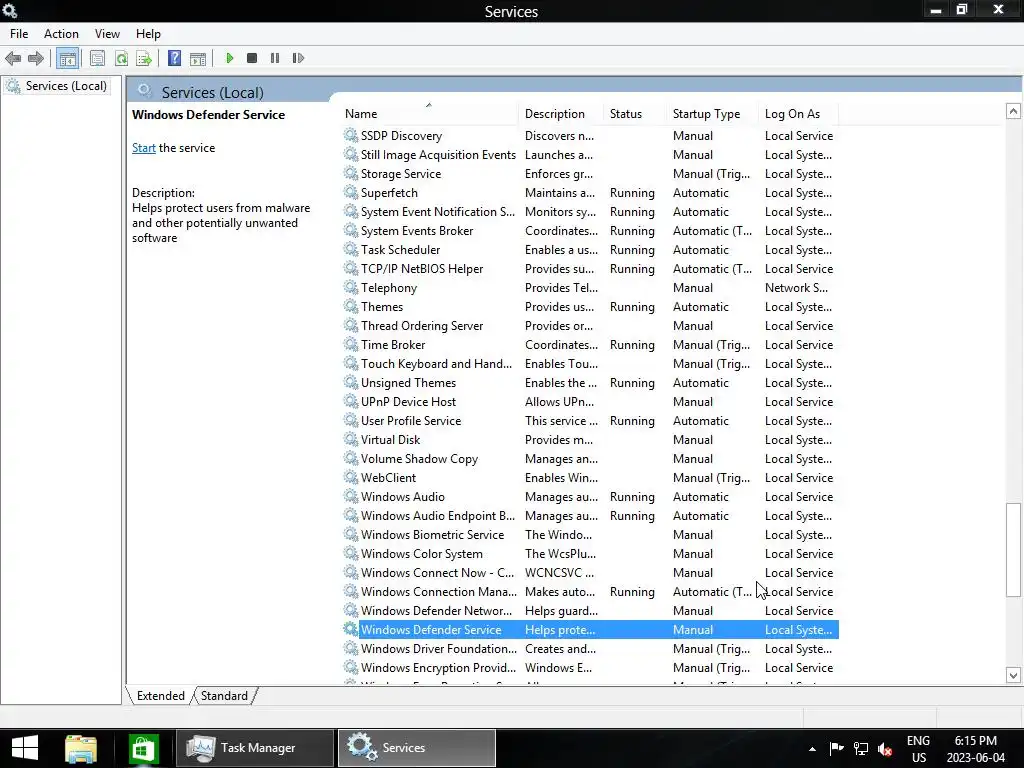The height and width of the screenshot is (768, 1024).
Task: Select the WebClient service gear icon
Action: point(351,478)
